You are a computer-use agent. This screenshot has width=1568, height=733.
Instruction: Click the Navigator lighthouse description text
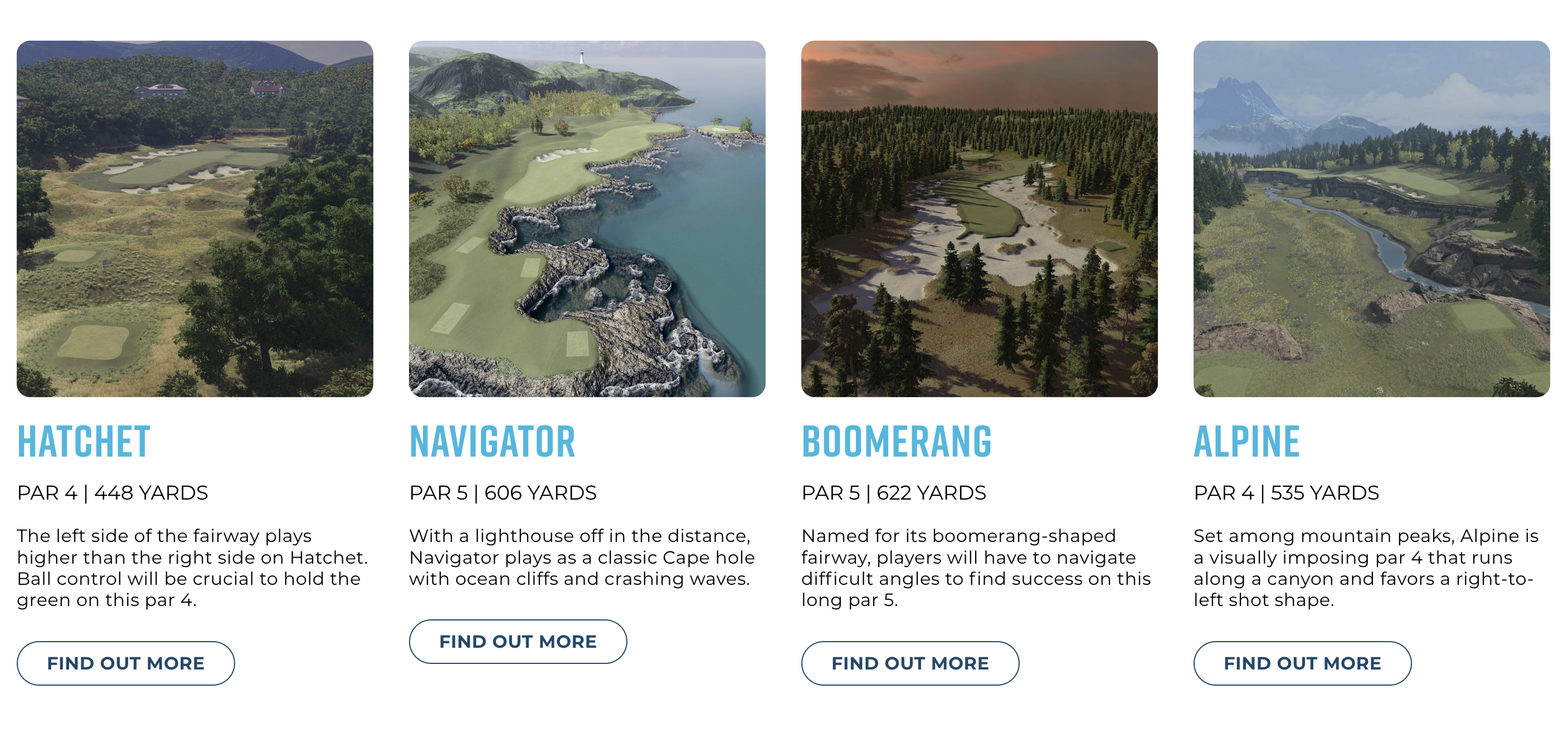pos(581,557)
